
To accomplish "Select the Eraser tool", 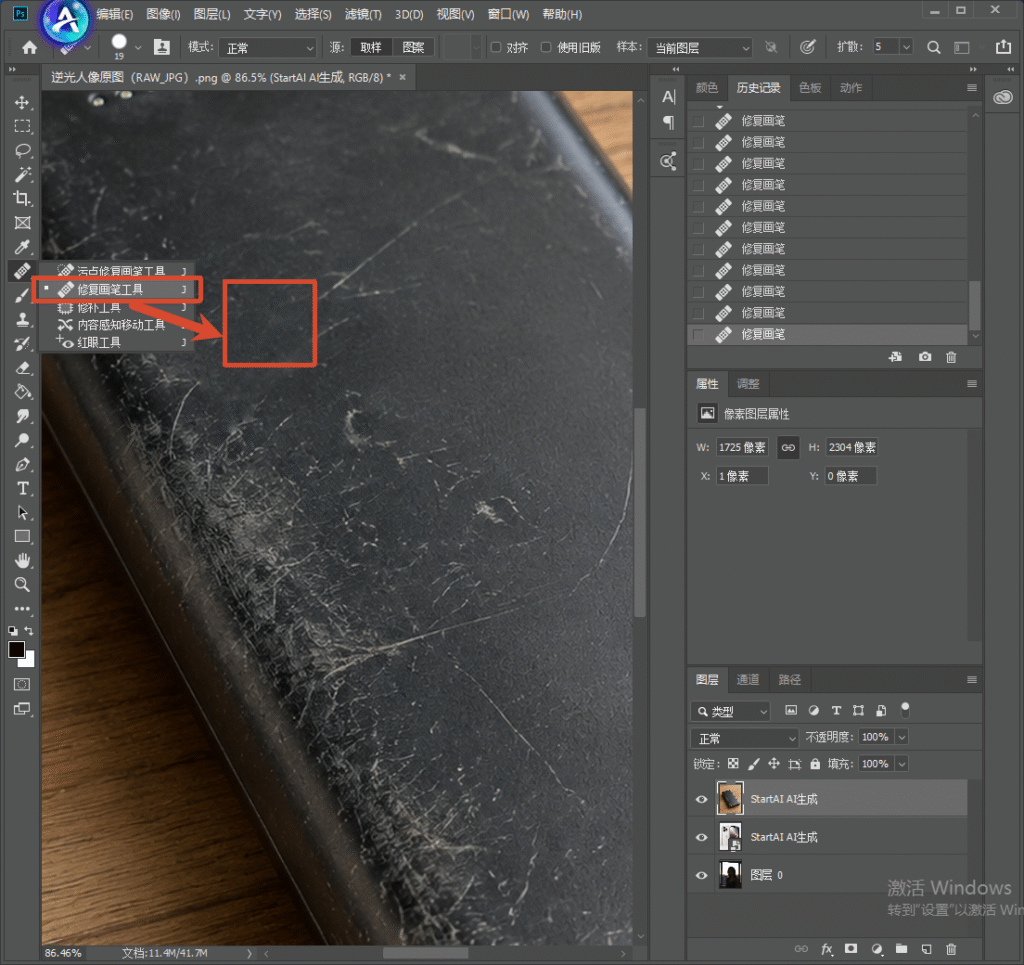I will pyautogui.click(x=22, y=368).
